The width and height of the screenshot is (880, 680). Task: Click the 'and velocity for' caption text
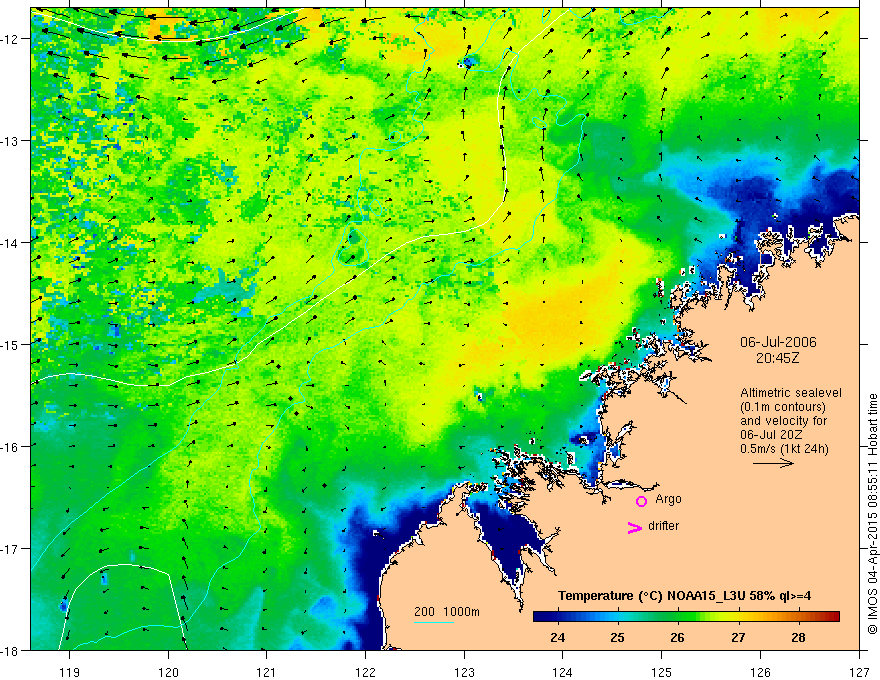[x=783, y=421]
